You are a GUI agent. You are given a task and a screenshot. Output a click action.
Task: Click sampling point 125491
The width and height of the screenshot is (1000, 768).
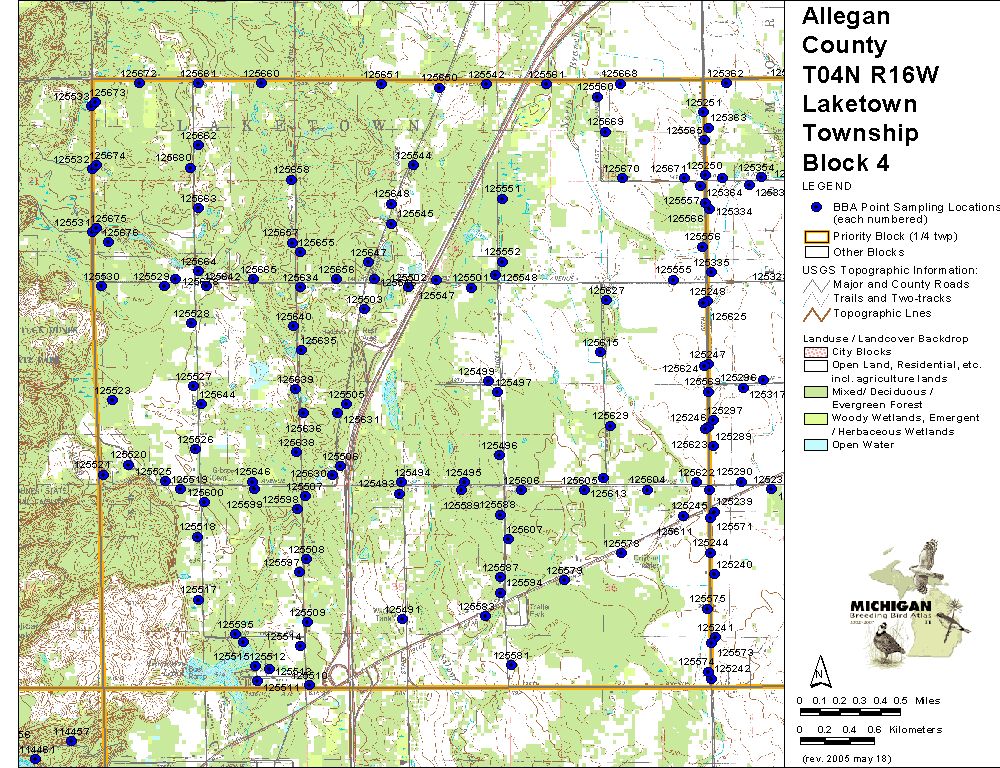402,619
